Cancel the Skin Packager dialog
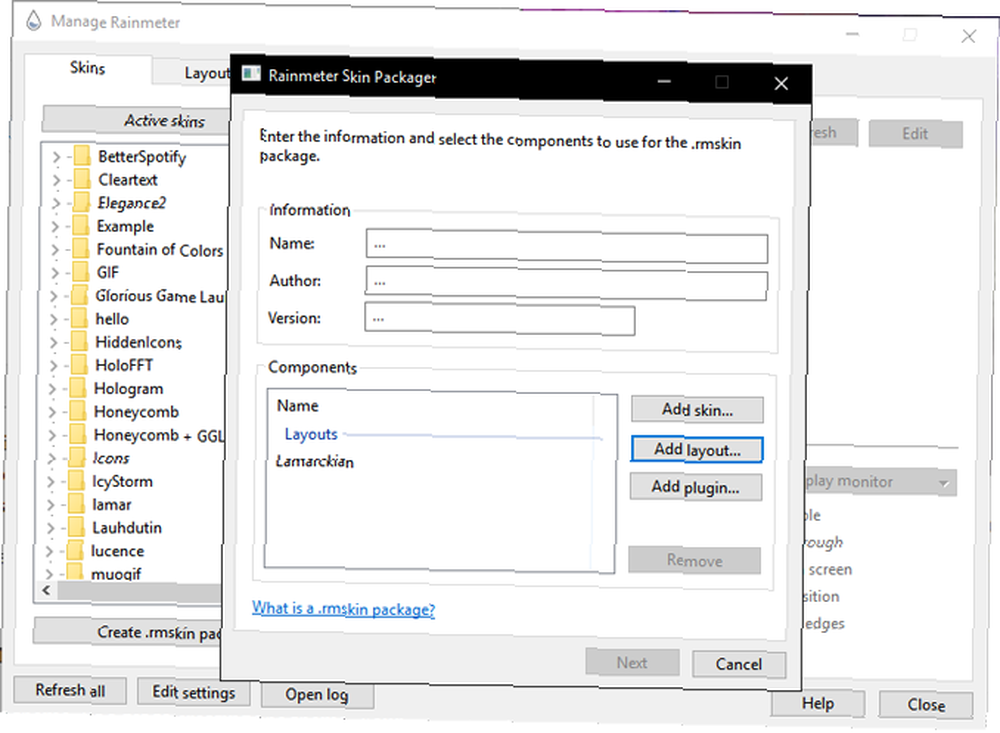Screen dimensions: 1000x733 (x=739, y=664)
